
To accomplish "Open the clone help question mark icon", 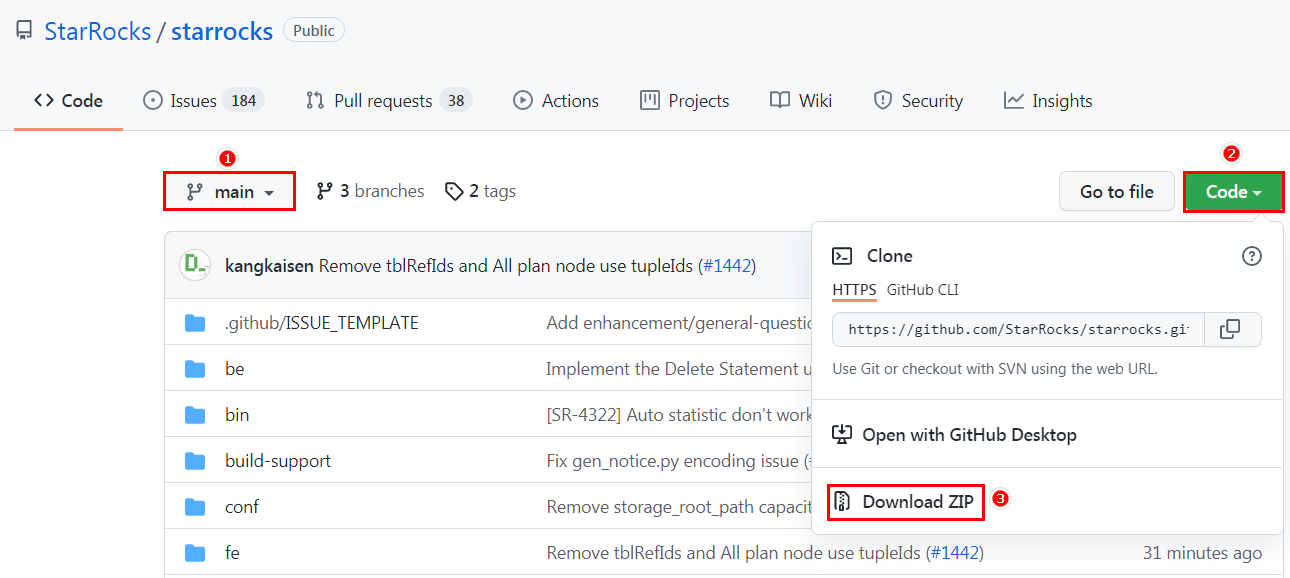I will click(x=1251, y=256).
